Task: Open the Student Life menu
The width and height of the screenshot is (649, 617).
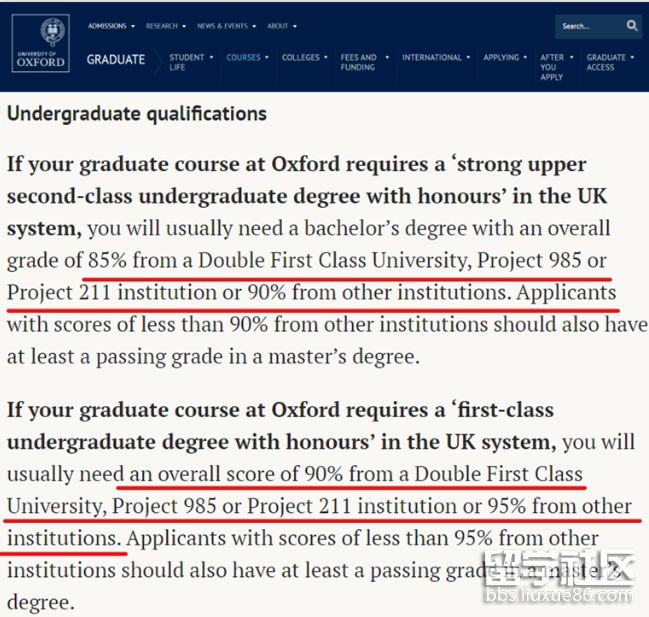Action: [190, 62]
